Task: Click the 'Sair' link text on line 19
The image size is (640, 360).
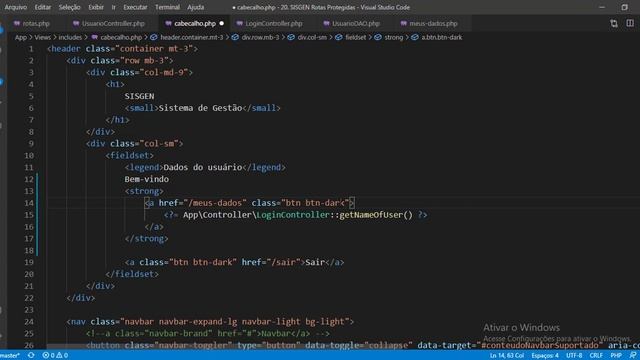Action: [x=315, y=262]
